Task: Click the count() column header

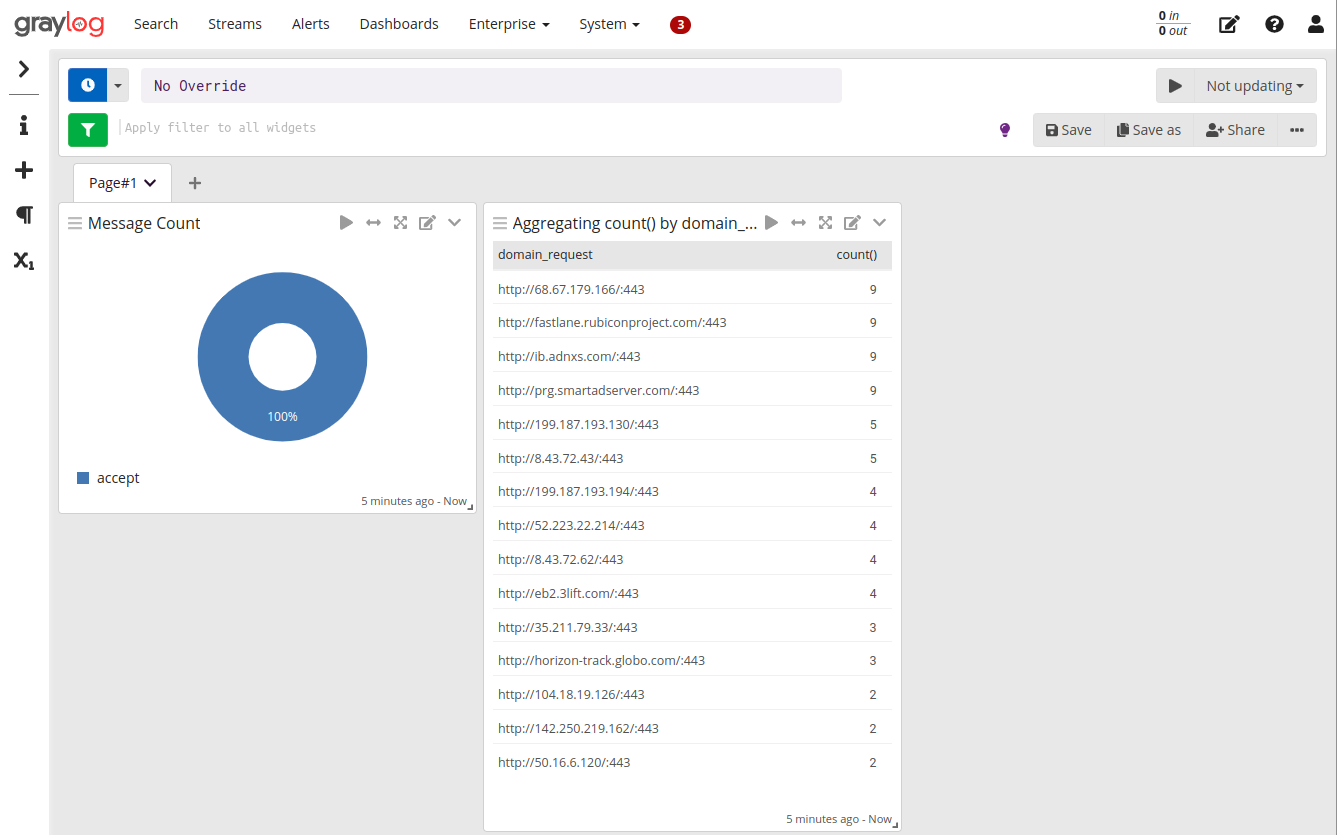Action: pyautogui.click(x=856, y=255)
